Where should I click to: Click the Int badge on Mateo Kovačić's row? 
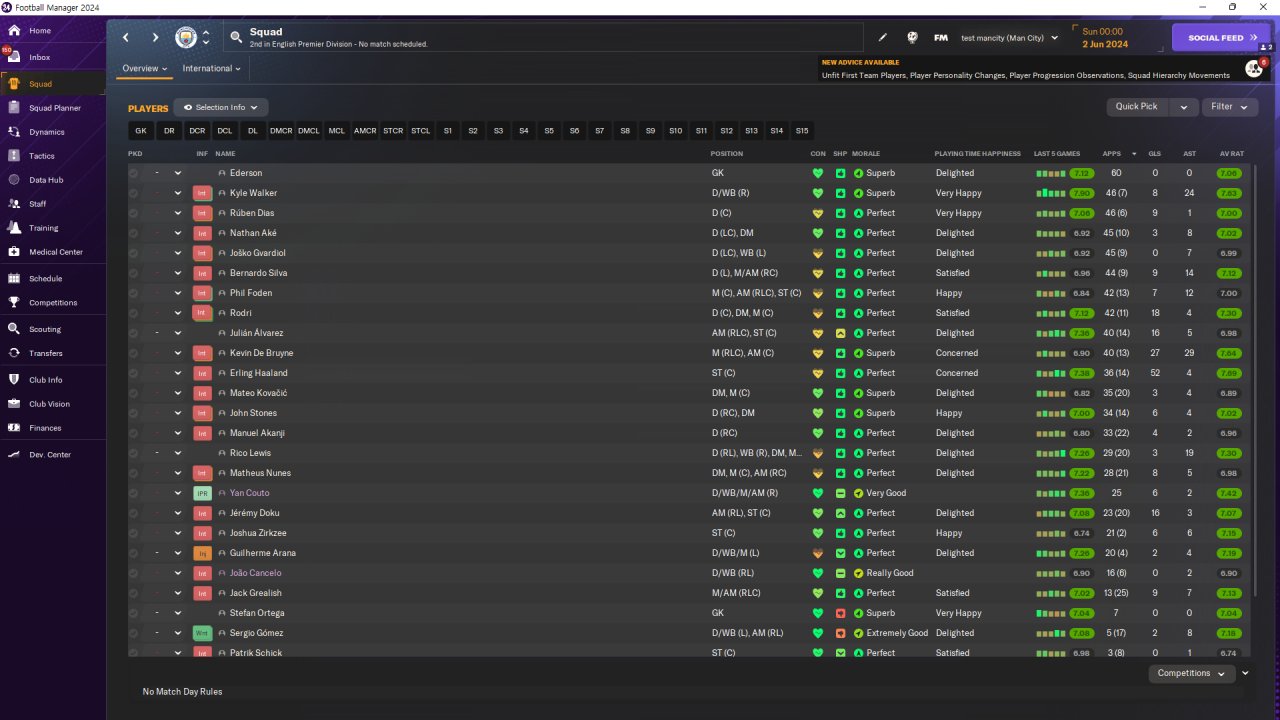pyautogui.click(x=202, y=393)
